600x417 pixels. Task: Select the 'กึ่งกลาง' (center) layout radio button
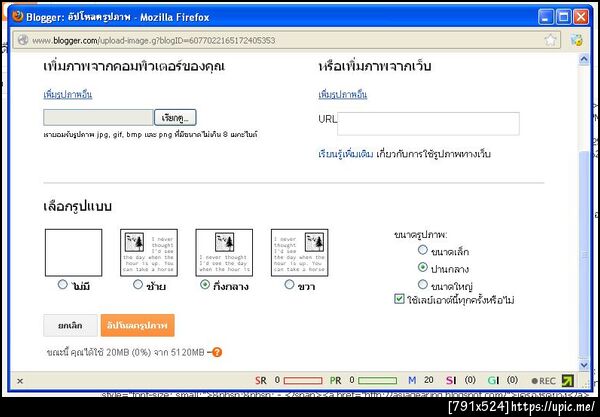point(205,285)
